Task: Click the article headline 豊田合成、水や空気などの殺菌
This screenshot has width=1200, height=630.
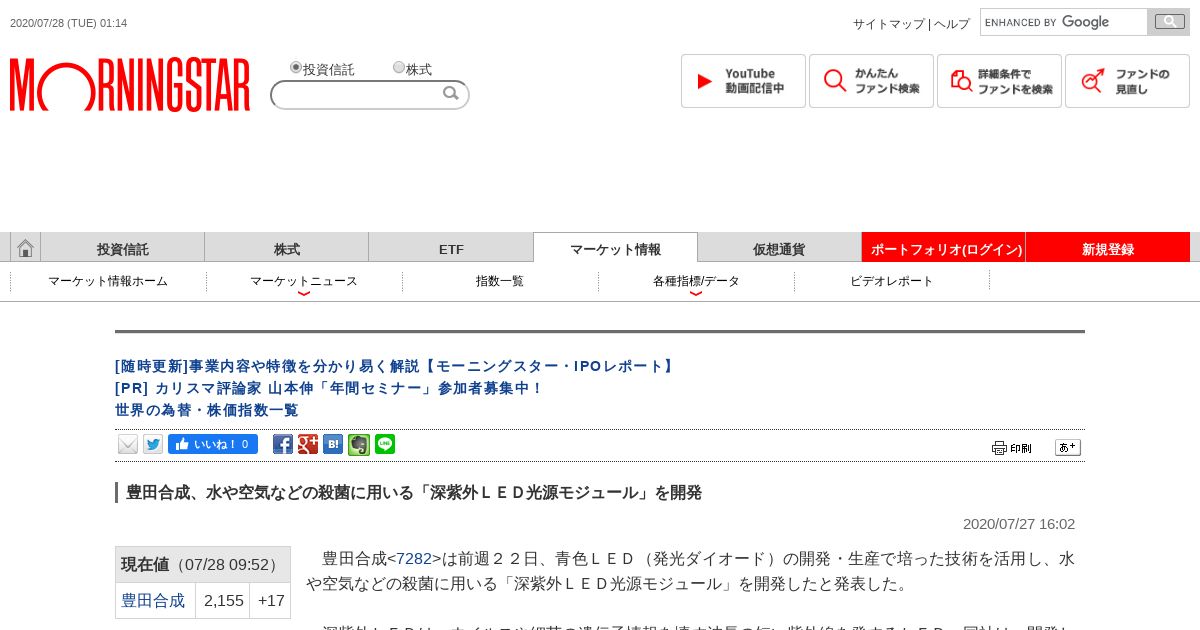Action: click(x=414, y=493)
